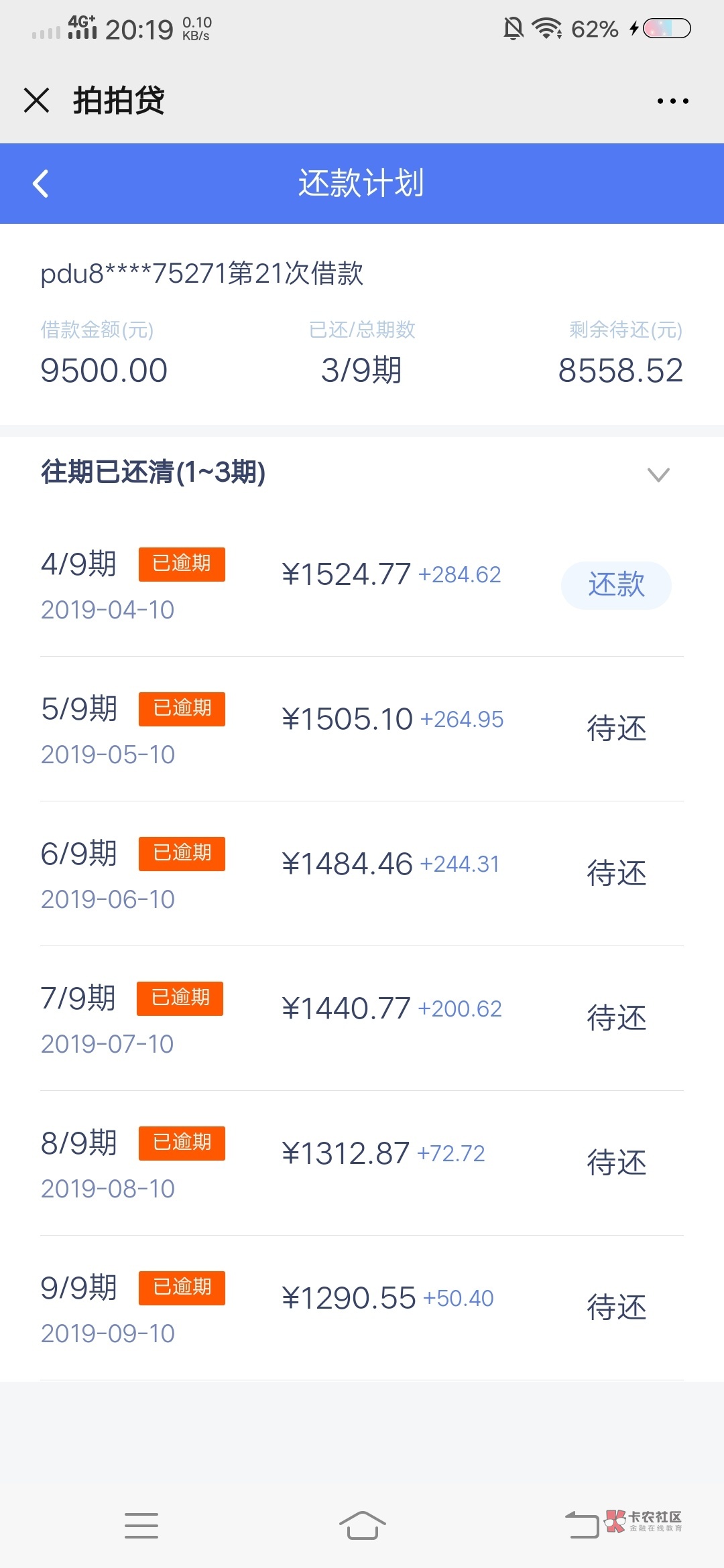
Task: Expand the 往期已还清(1~3期) chevron
Action: 658,474
